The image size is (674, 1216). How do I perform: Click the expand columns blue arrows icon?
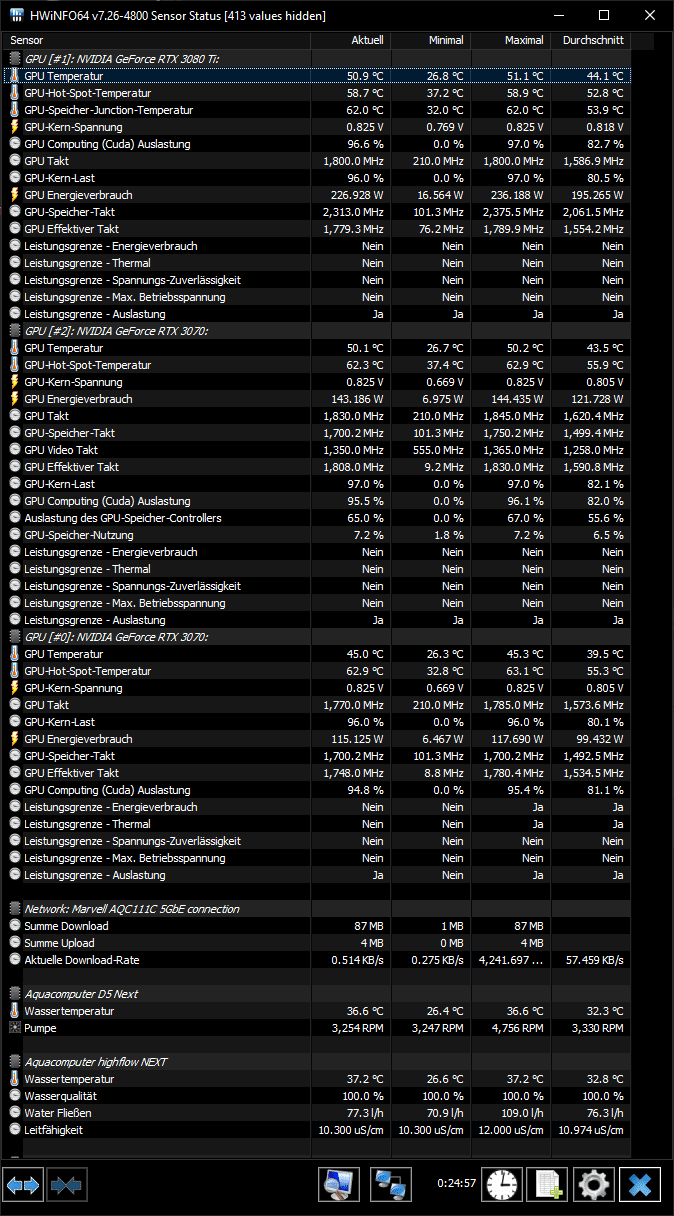23,1185
